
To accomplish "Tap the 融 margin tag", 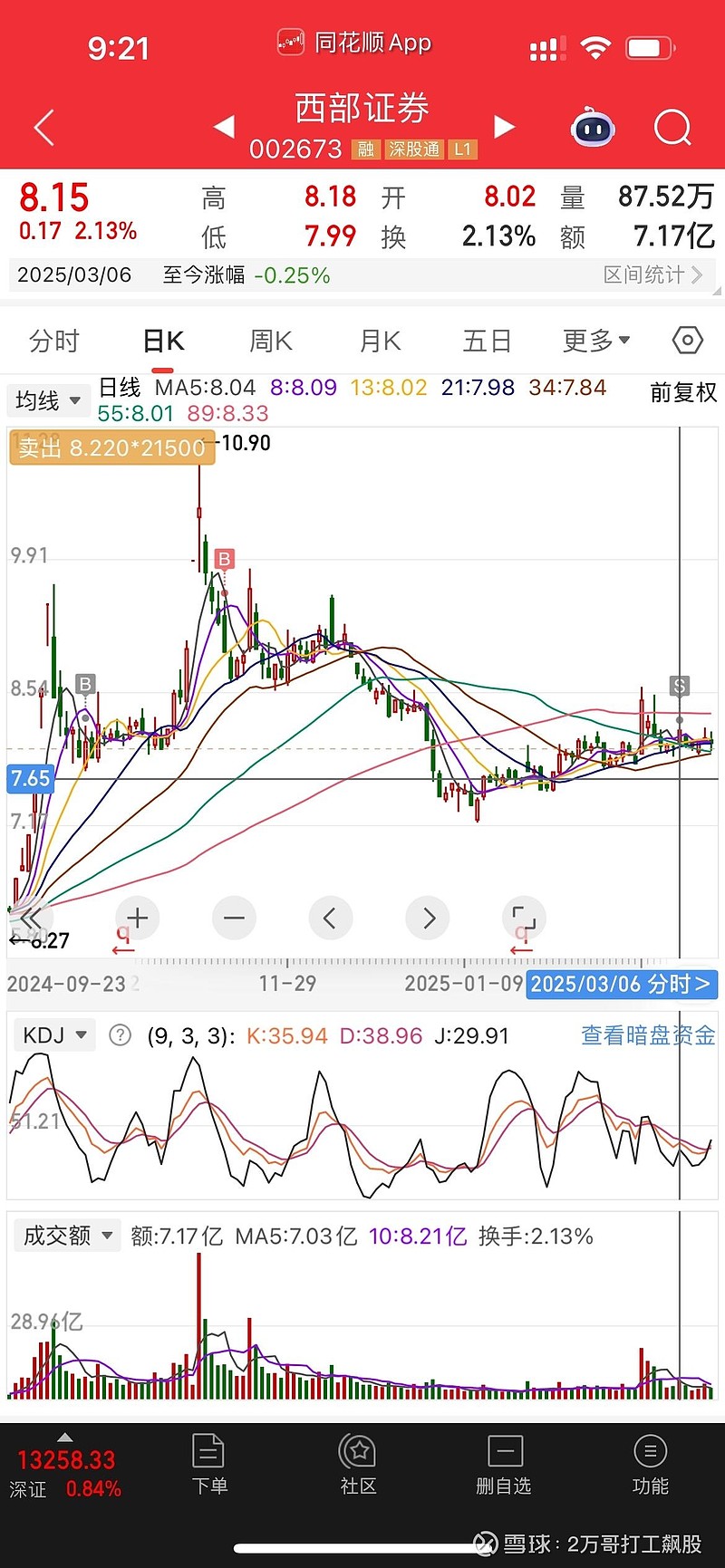I will tap(365, 149).
